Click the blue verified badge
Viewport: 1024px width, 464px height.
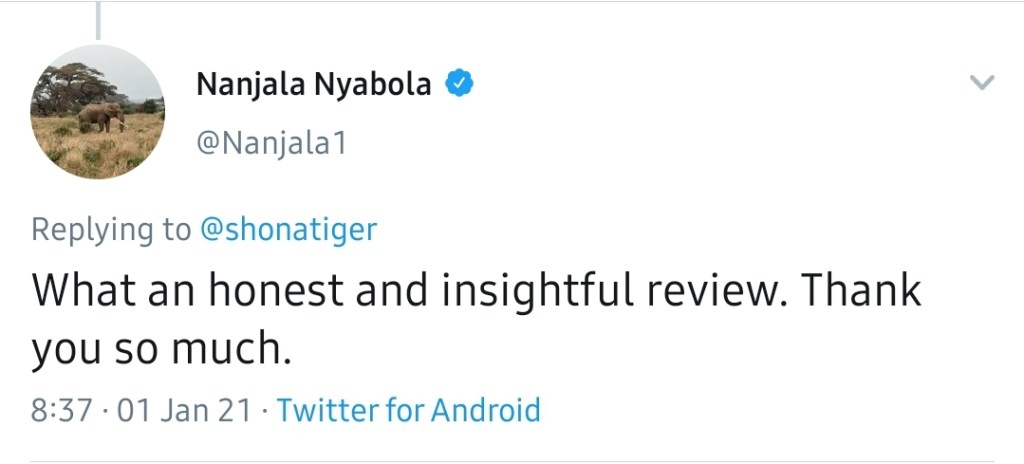click(x=458, y=84)
